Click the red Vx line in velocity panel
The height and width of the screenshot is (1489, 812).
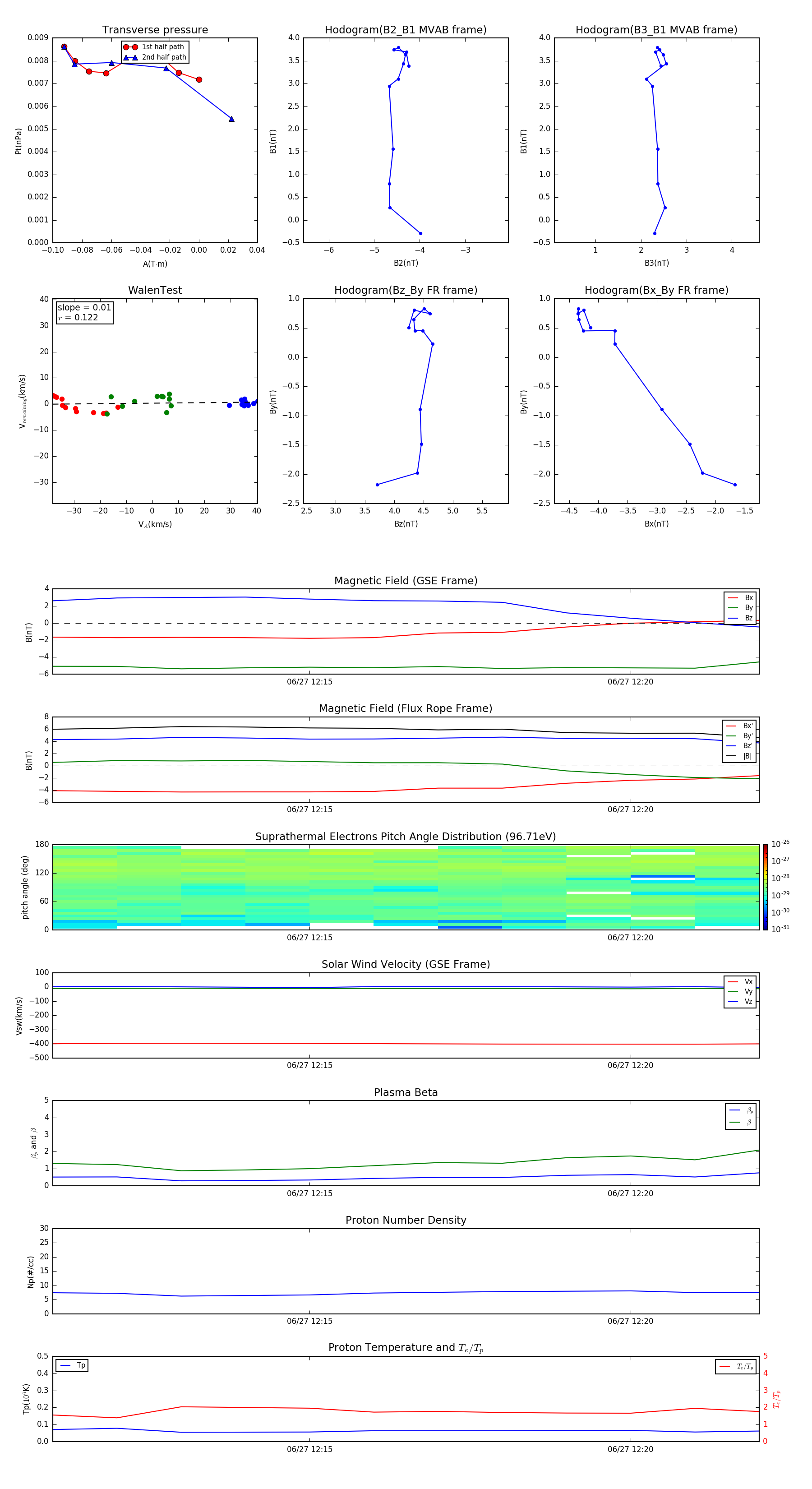click(x=406, y=1043)
